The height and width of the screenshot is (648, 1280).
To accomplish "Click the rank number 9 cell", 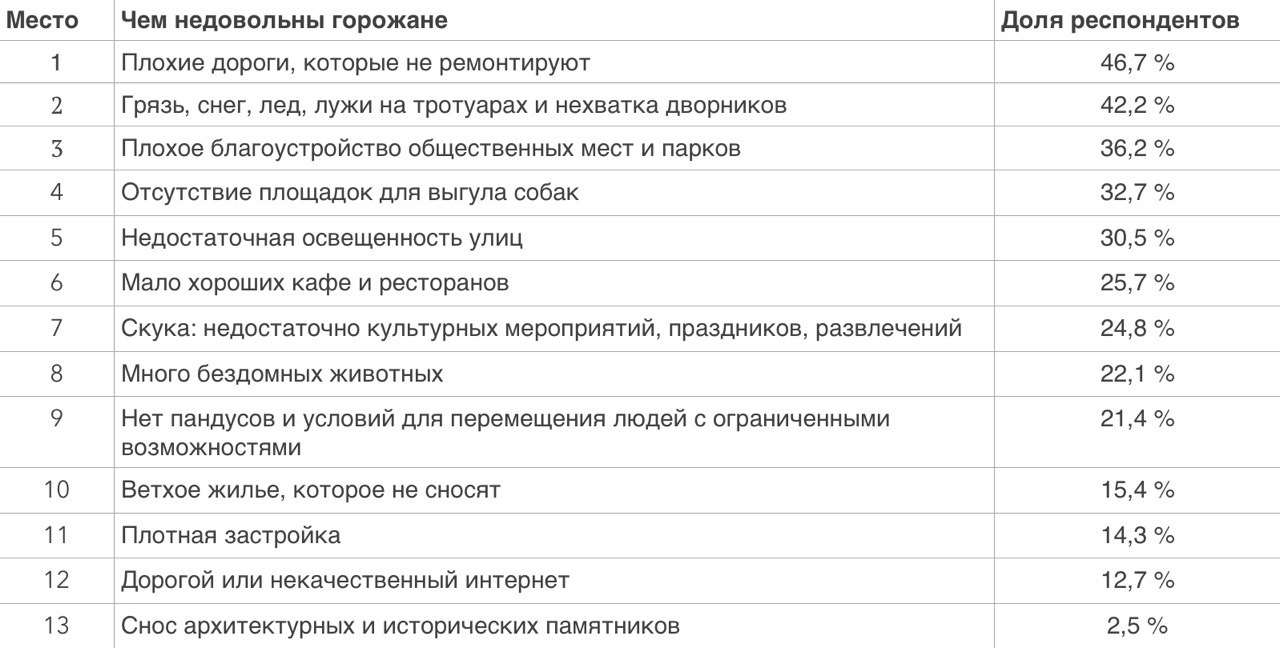I will click(56, 419).
